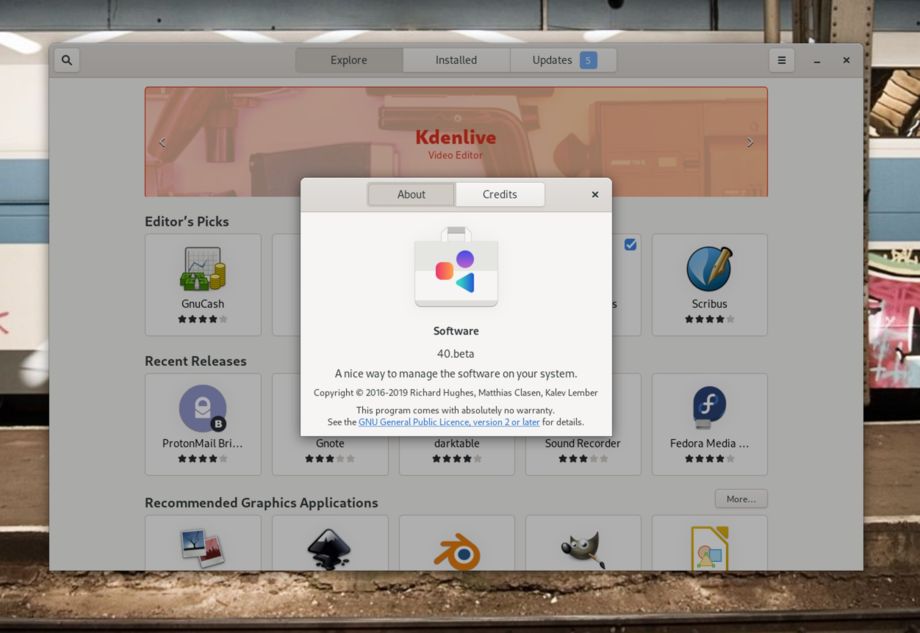Open Fedora Media Writer app icon
Image resolution: width=920 pixels, height=633 pixels.
tap(709, 407)
